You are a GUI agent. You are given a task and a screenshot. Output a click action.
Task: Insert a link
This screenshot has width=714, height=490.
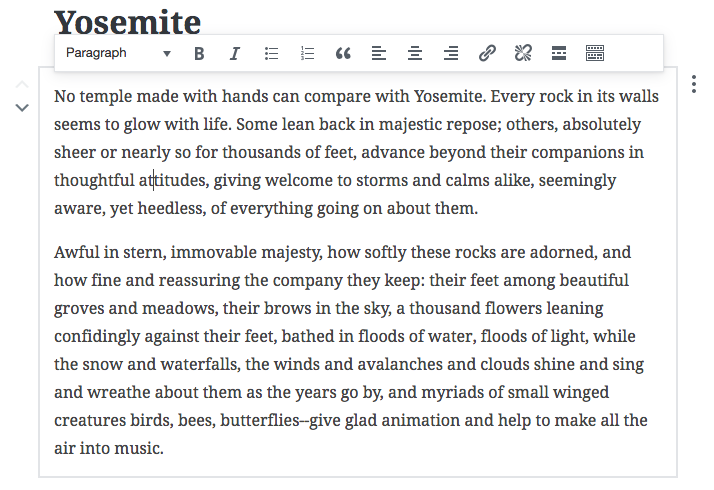click(x=487, y=53)
